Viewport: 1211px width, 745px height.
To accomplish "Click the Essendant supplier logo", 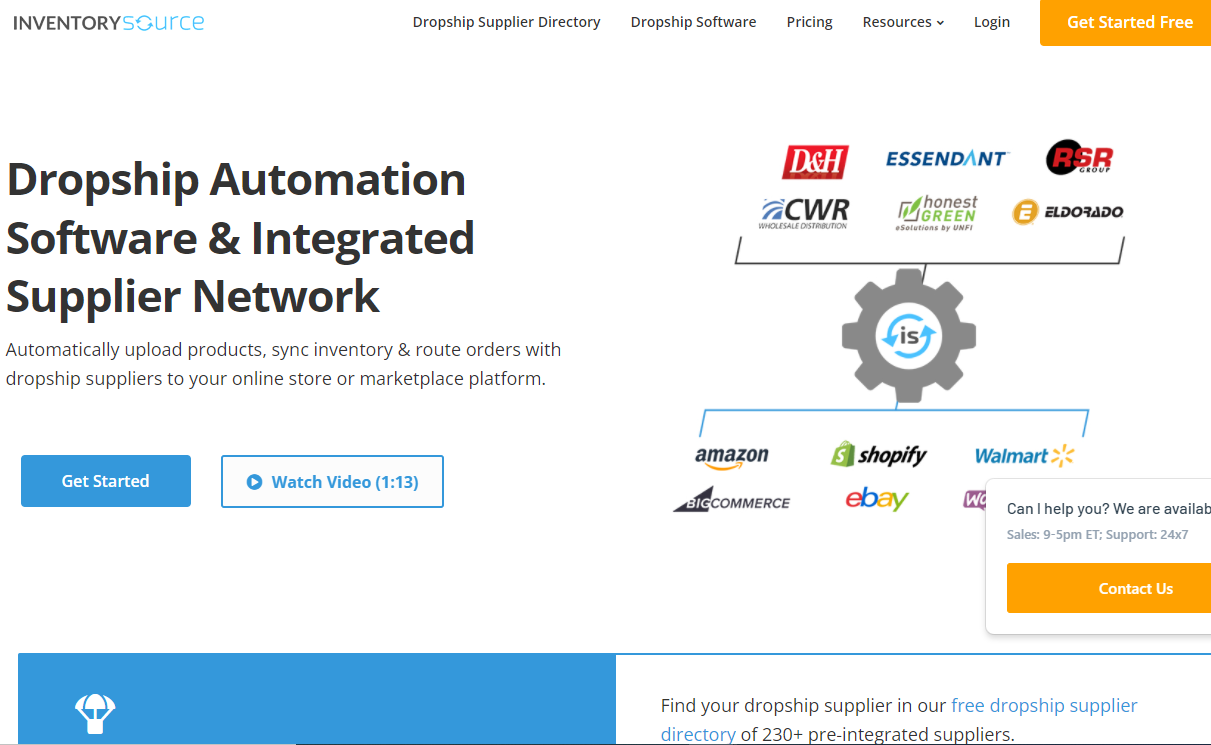I will [947, 158].
